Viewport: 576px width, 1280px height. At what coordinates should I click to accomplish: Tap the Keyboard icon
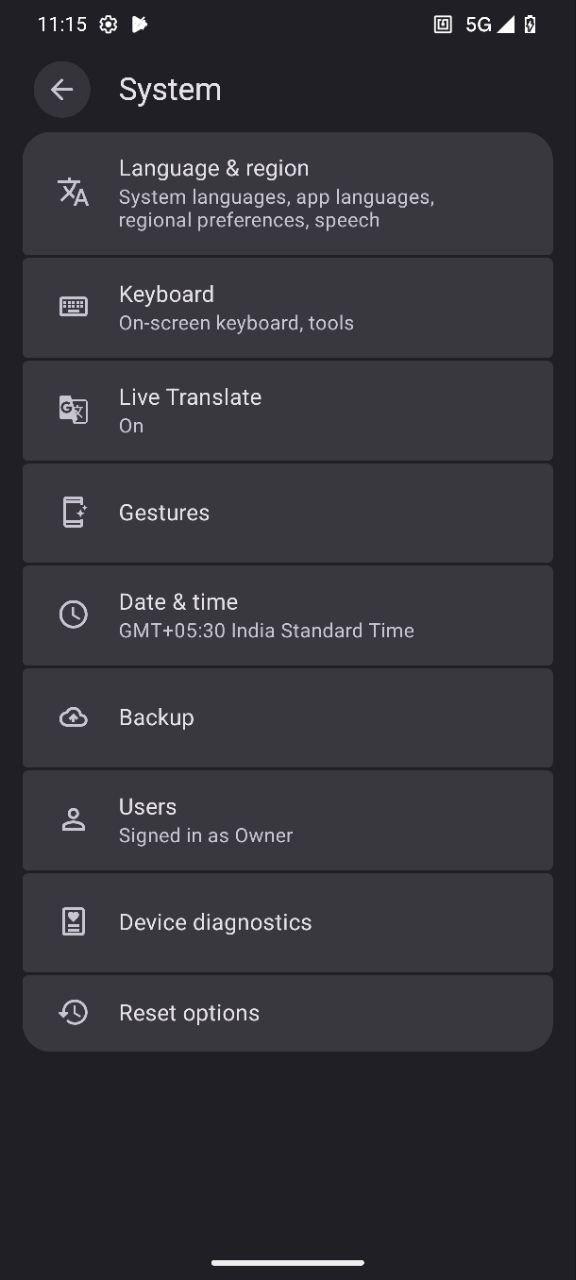pyautogui.click(x=73, y=307)
